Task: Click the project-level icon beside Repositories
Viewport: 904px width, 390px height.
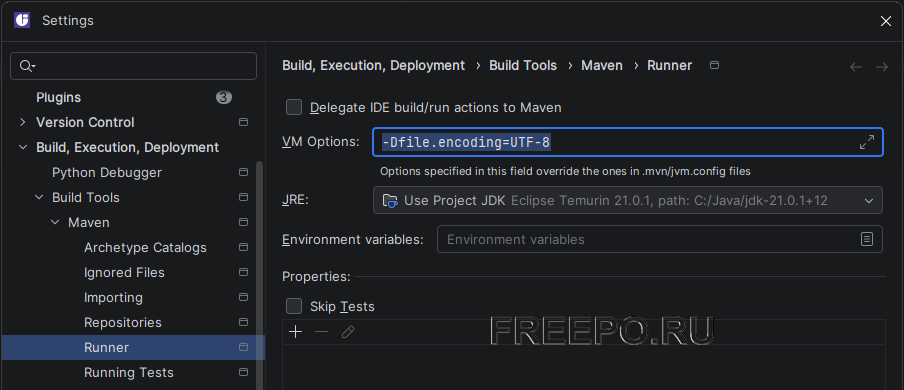Action: [243, 322]
